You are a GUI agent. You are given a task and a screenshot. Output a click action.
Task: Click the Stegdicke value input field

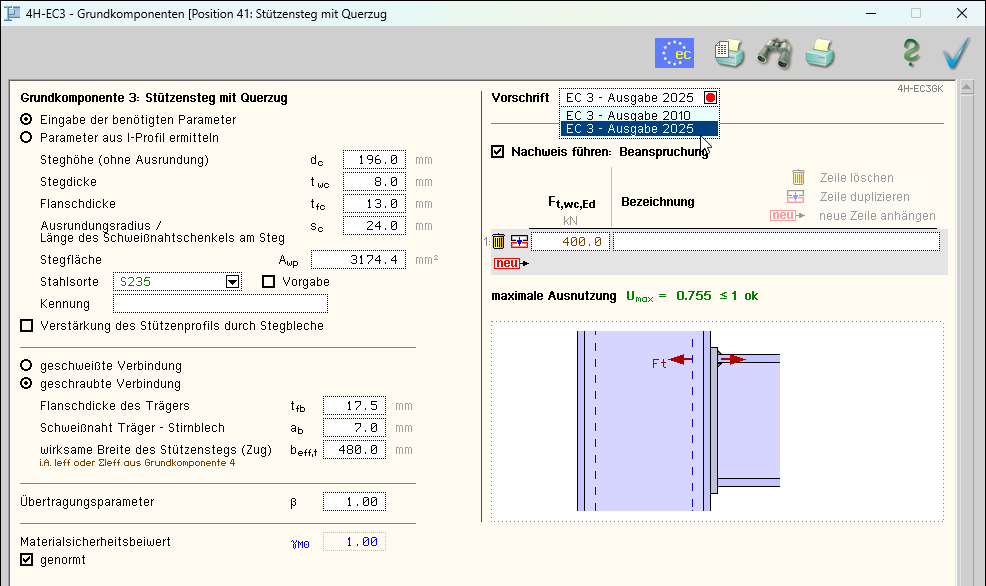(x=374, y=182)
